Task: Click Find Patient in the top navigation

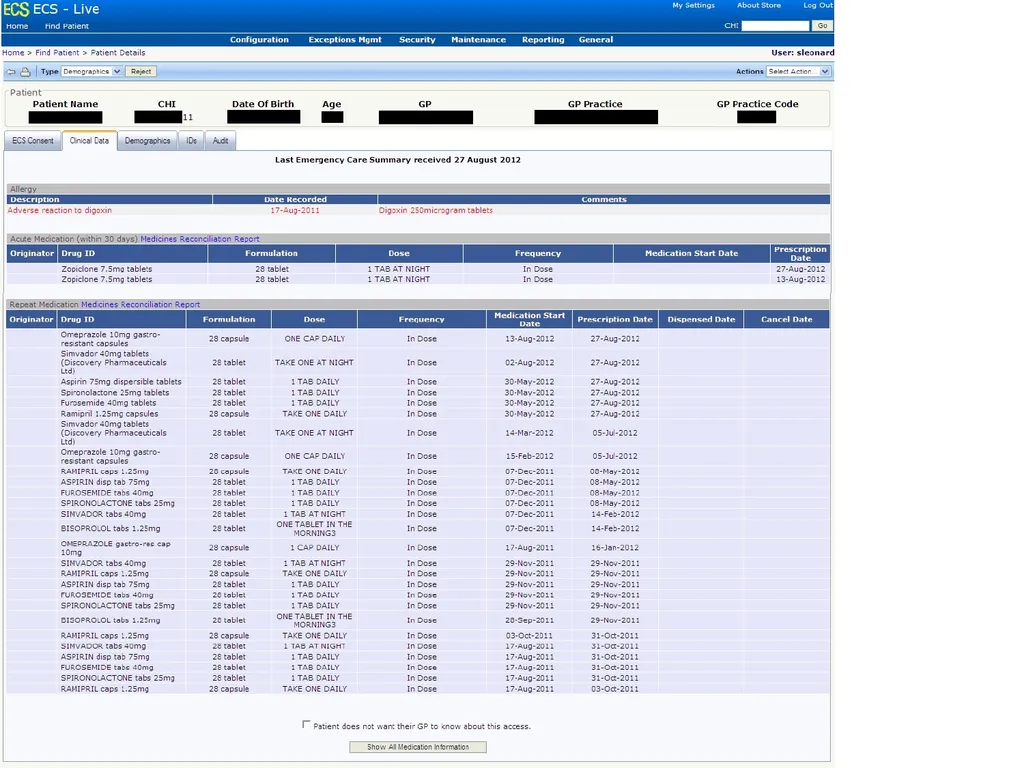Action: [67, 26]
